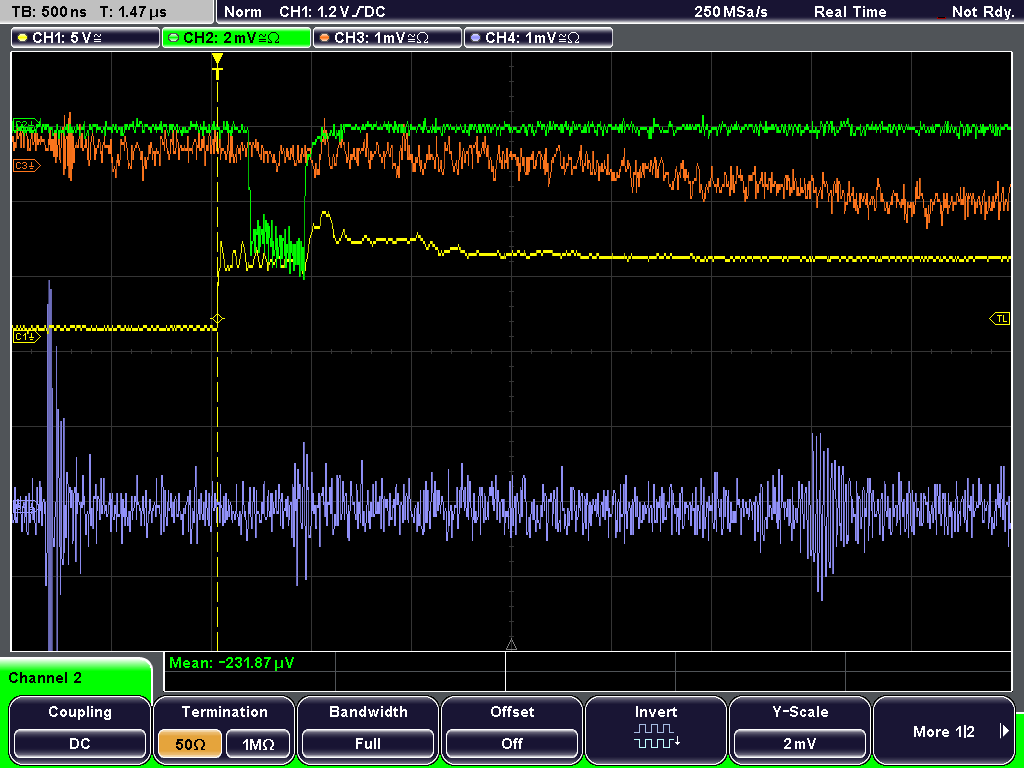This screenshot has height=768, width=1024.
Task: Click the Real Time acquisition mode label
Action: (x=850, y=12)
